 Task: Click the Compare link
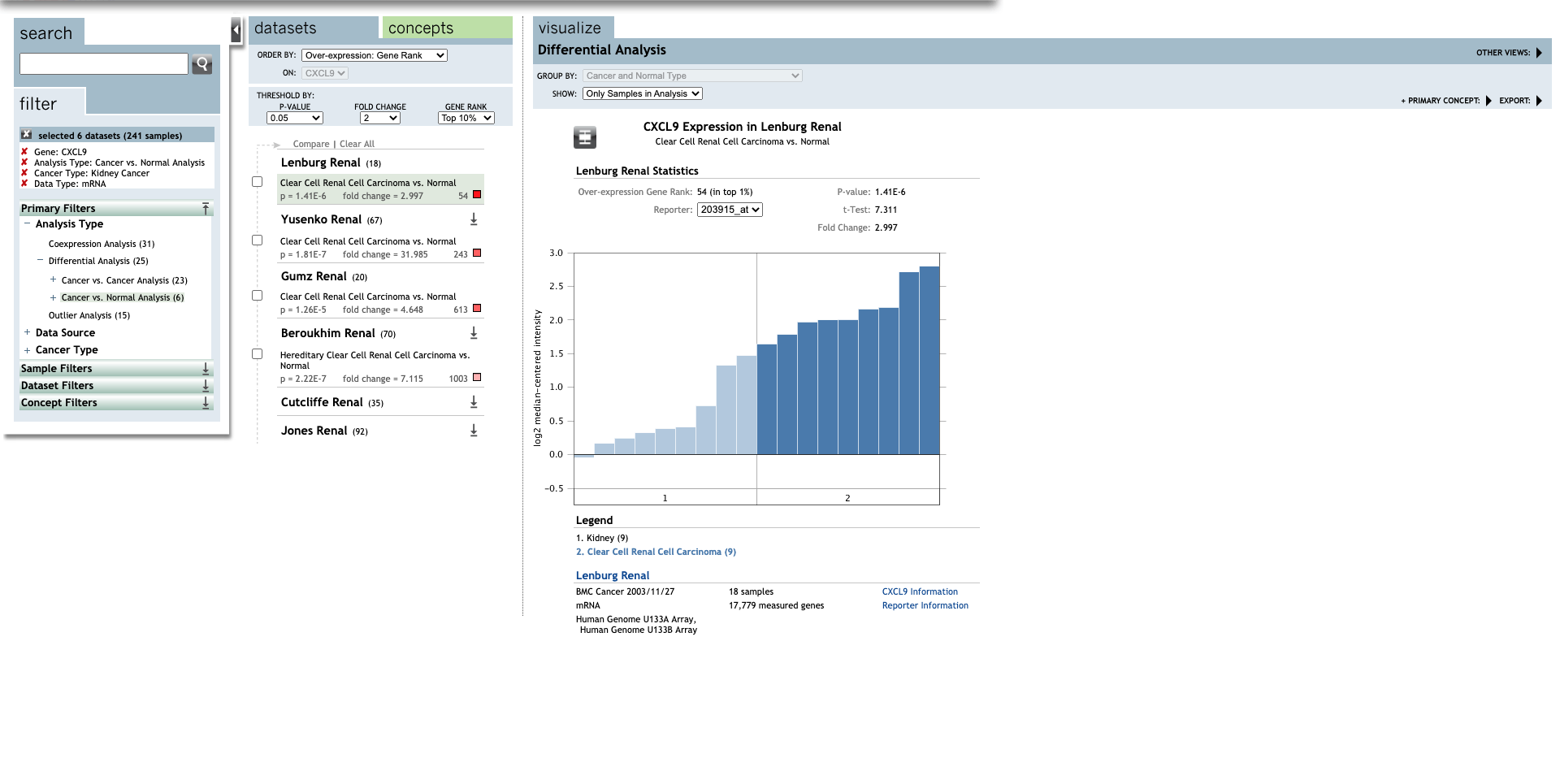(311, 144)
